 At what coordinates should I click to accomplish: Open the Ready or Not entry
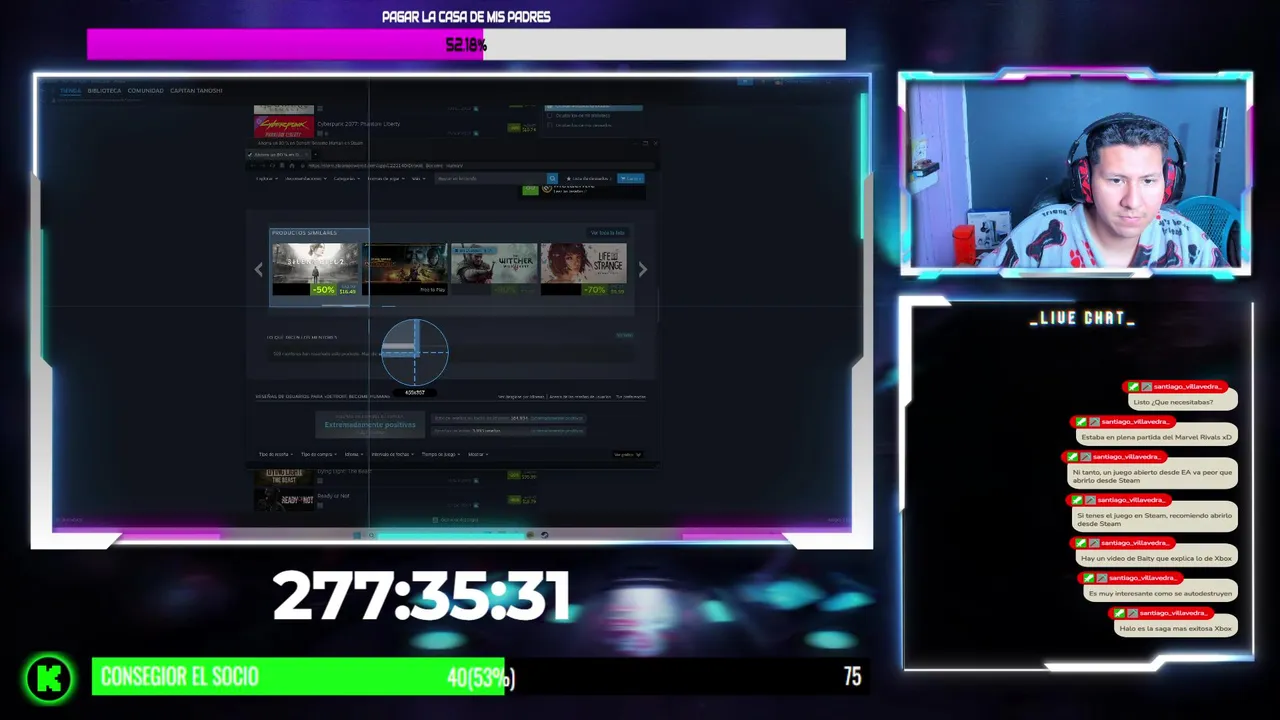point(333,496)
